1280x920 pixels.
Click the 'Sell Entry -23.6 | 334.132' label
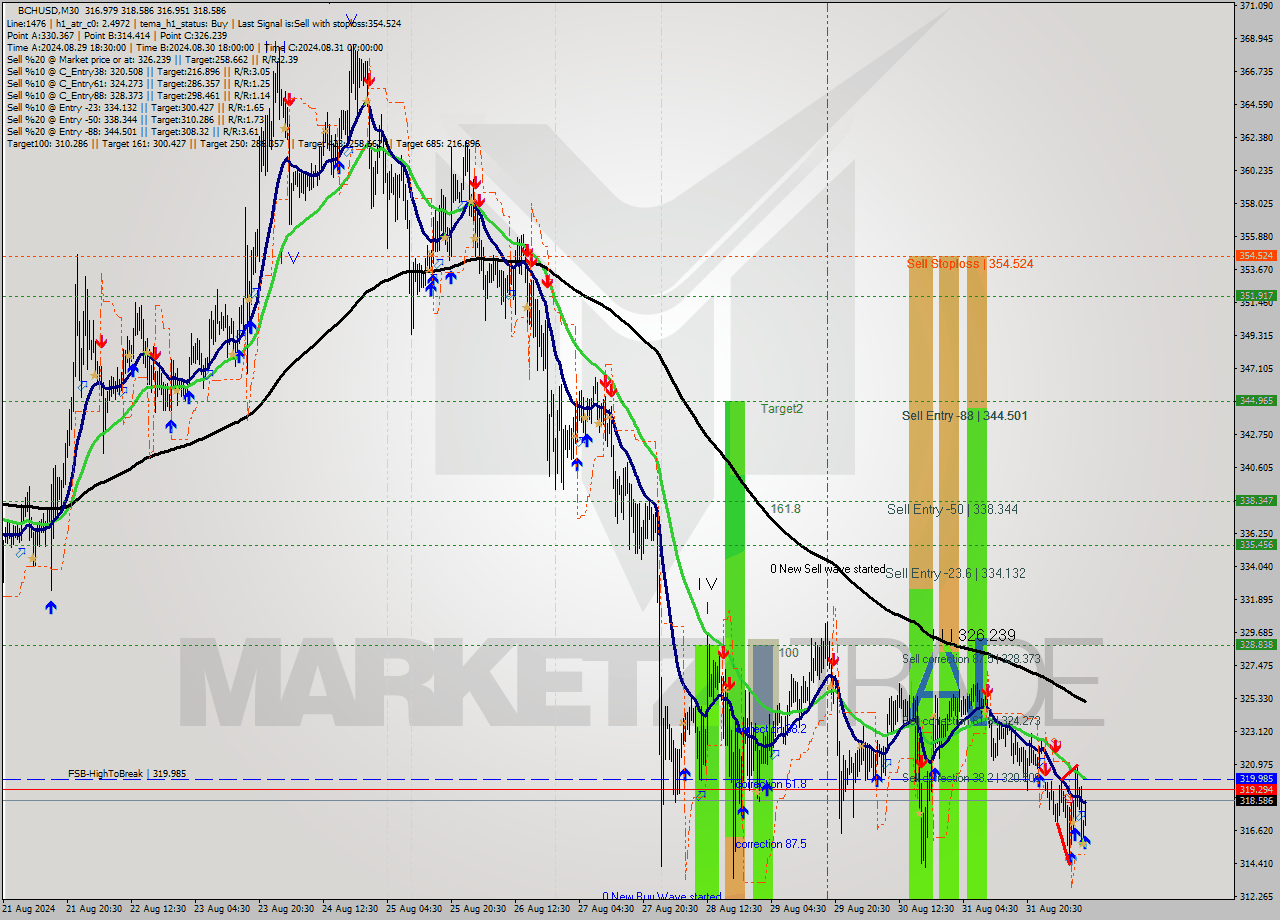(955, 573)
